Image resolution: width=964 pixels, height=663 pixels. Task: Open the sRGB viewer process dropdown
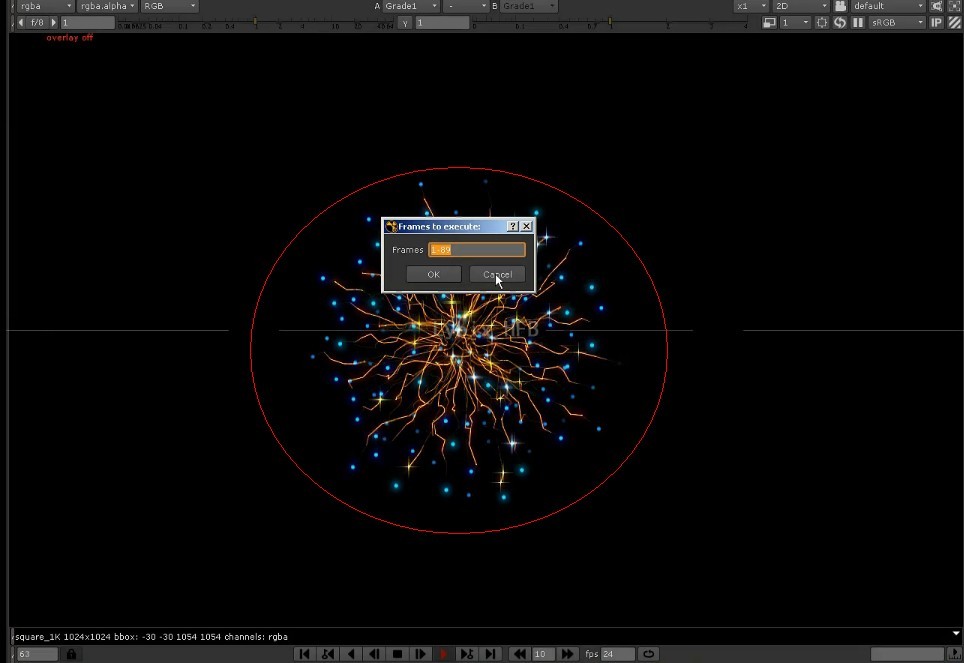897,22
